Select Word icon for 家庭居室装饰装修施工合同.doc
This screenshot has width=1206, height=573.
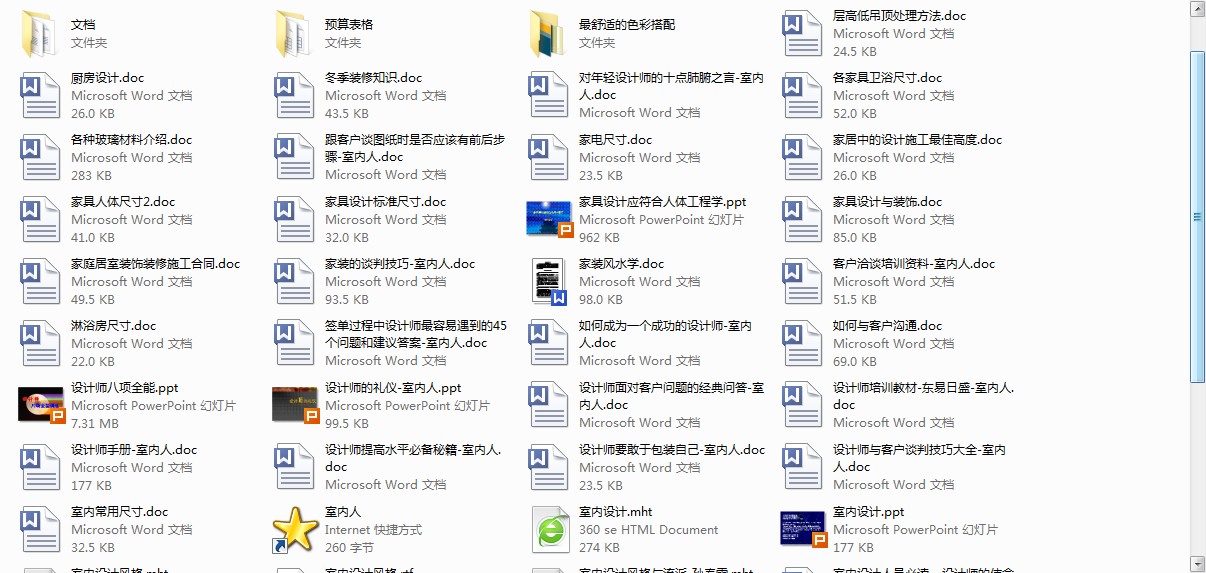pos(41,282)
